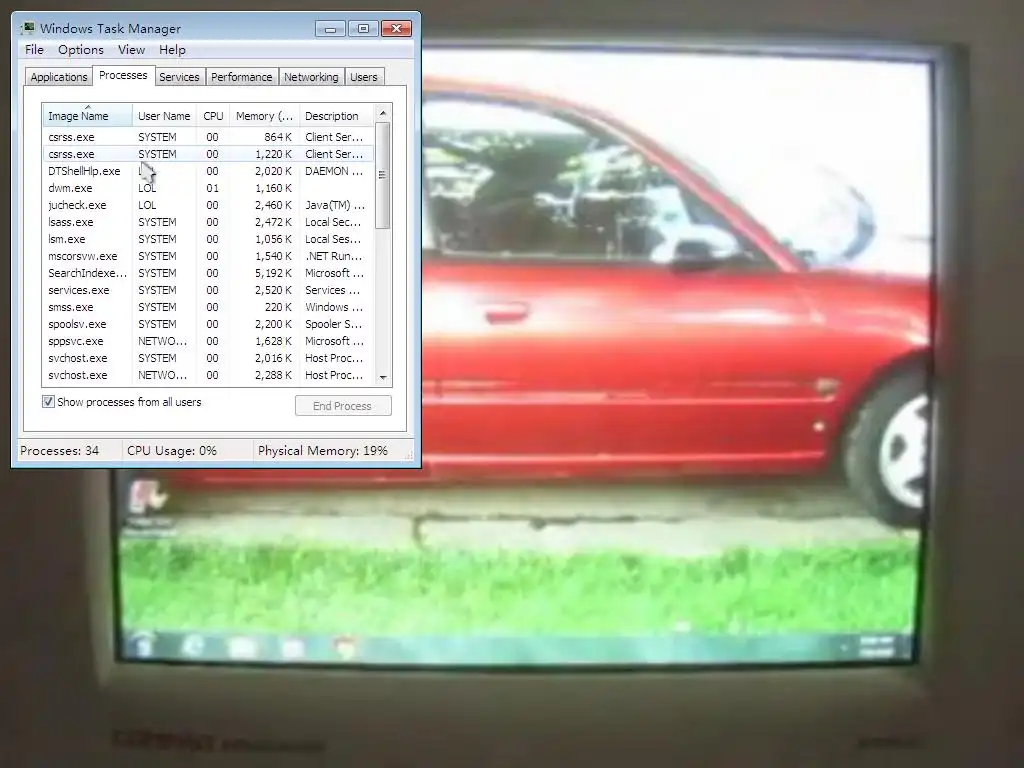
Task: Select the jucheck.exe process
Action: pyautogui.click(x=208, y=205)
